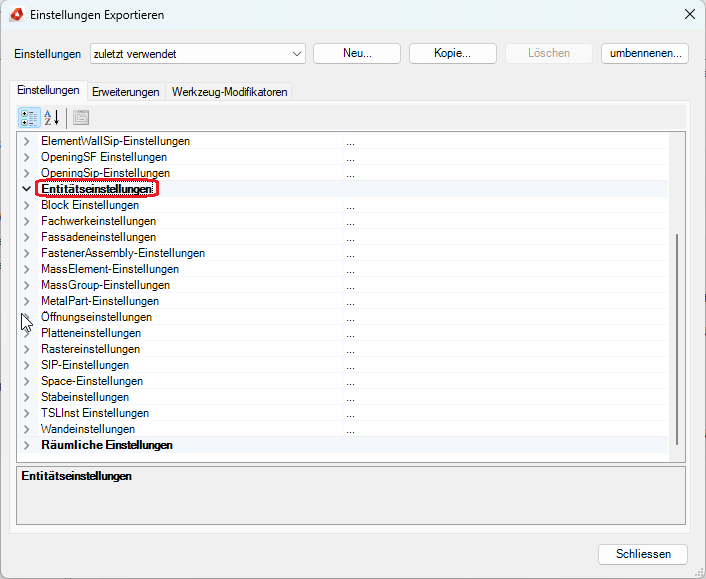Select the Fassadeneinstellungen label
Viewport: 706px width, 579px height.
pos(99,237)
